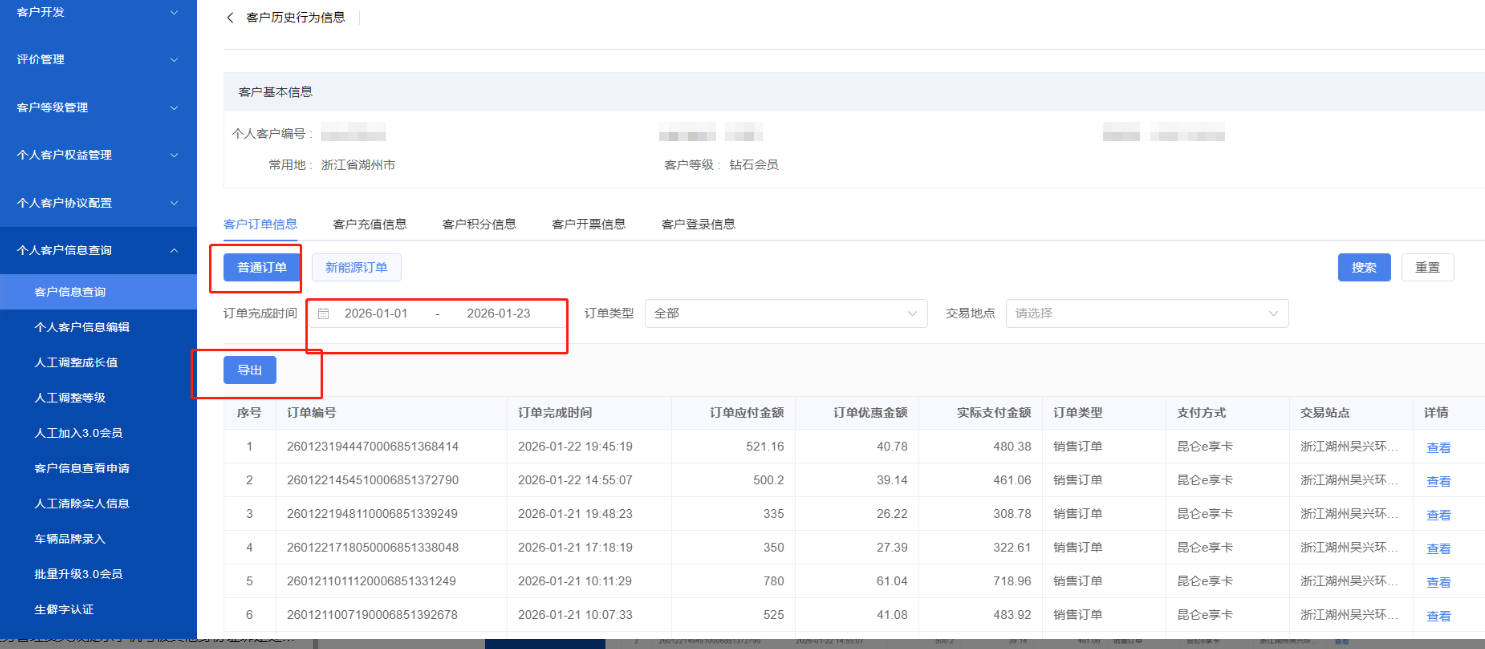The height and width of the screenshot is (649, 1485).
Task: Open the 订单类型 dropdown showing 全部
Action: tap(785, 314)
